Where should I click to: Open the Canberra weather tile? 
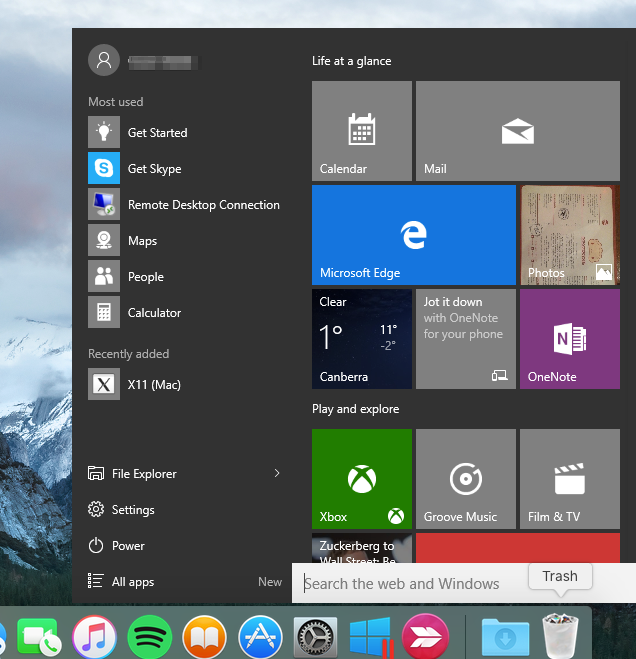[x=362, y=339]
